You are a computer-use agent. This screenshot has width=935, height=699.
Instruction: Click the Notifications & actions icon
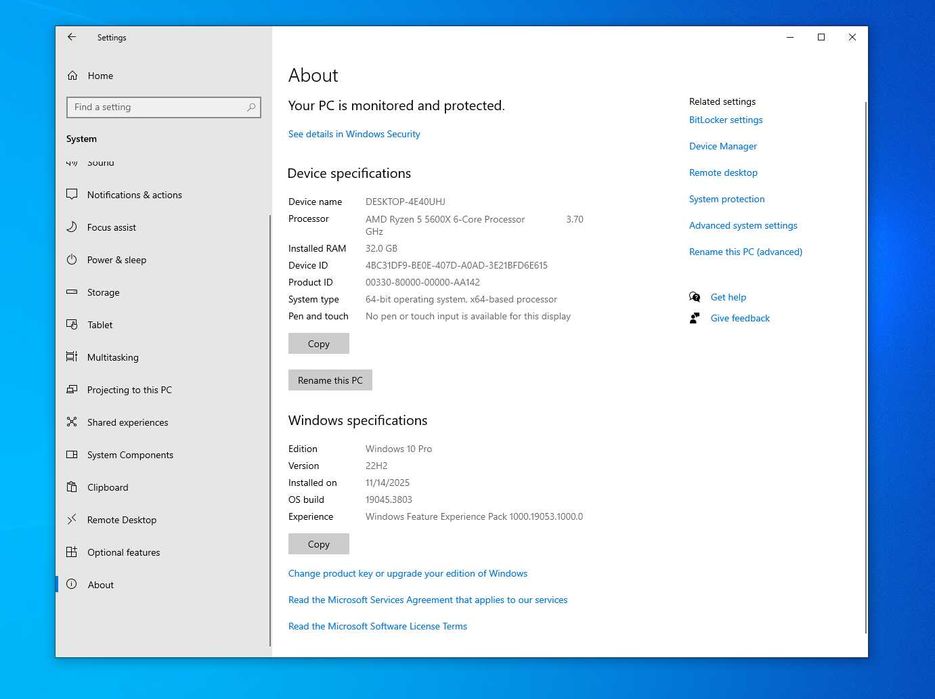72,194
